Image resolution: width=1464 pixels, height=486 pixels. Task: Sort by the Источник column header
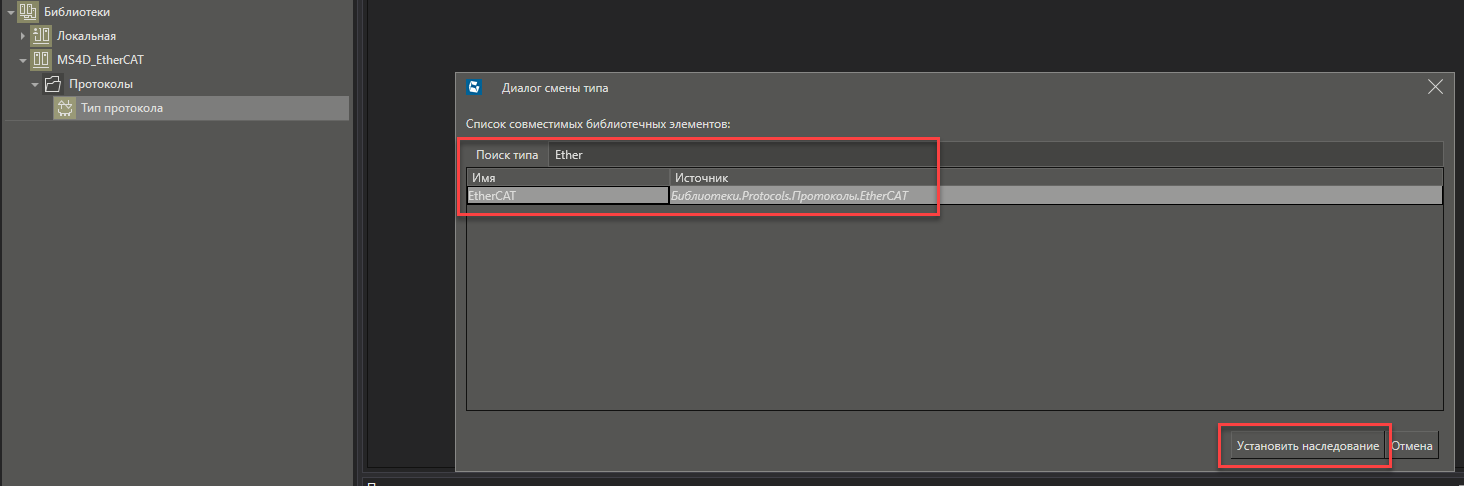(x=1056, y=178)
